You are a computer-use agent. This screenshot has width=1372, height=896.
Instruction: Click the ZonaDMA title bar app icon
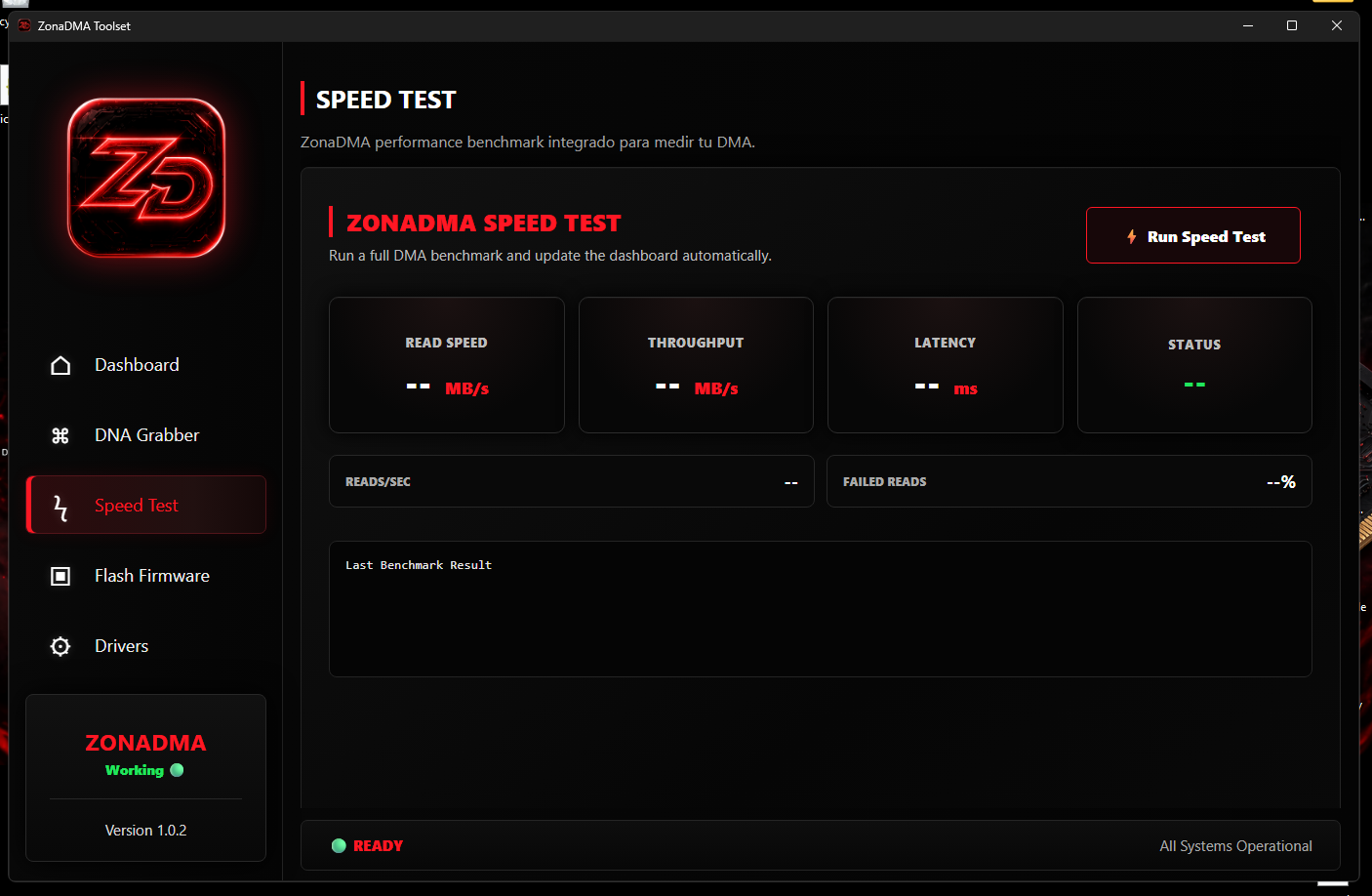pyautogui.click(x=24, y=26)
